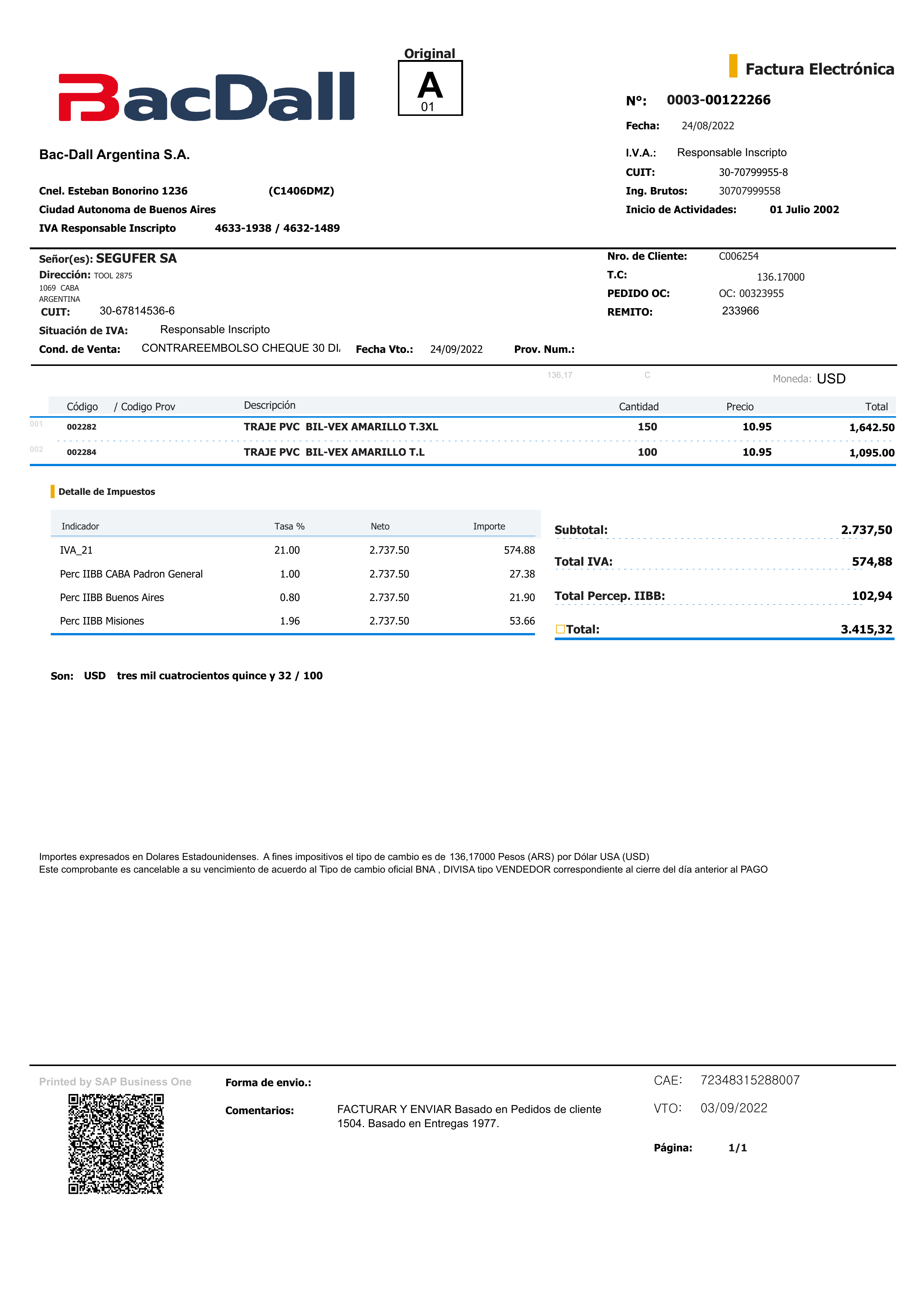Click the Printed by SAP Business One text
This screenshot has width=924, height=1306.
(115, 1082)
